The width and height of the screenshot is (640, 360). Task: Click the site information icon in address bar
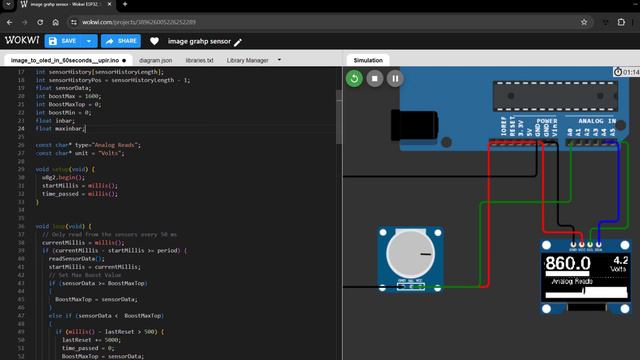[x=74, y=22]
